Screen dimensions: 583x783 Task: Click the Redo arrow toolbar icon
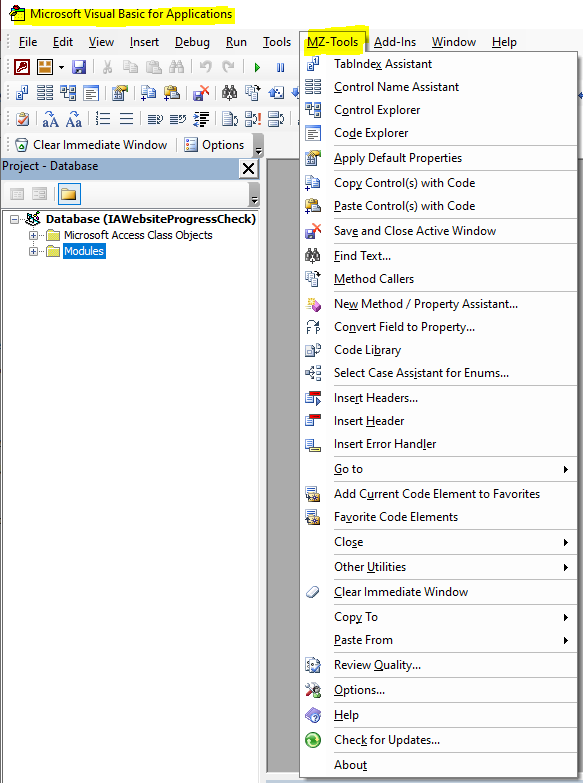228,67
